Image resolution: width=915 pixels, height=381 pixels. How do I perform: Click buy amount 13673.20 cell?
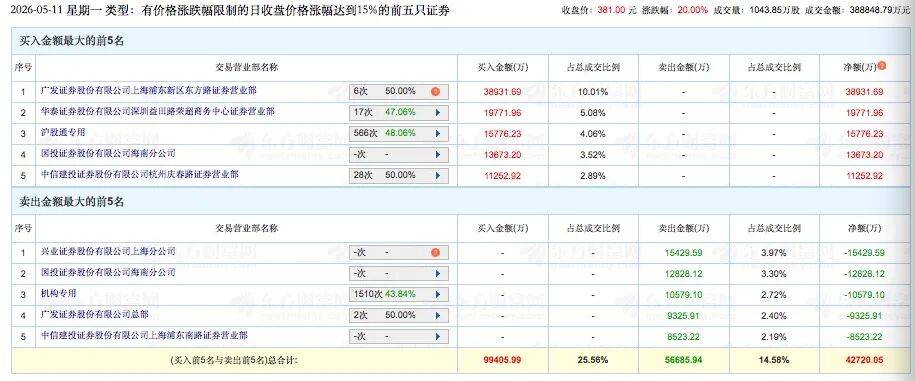click(502, 155)
